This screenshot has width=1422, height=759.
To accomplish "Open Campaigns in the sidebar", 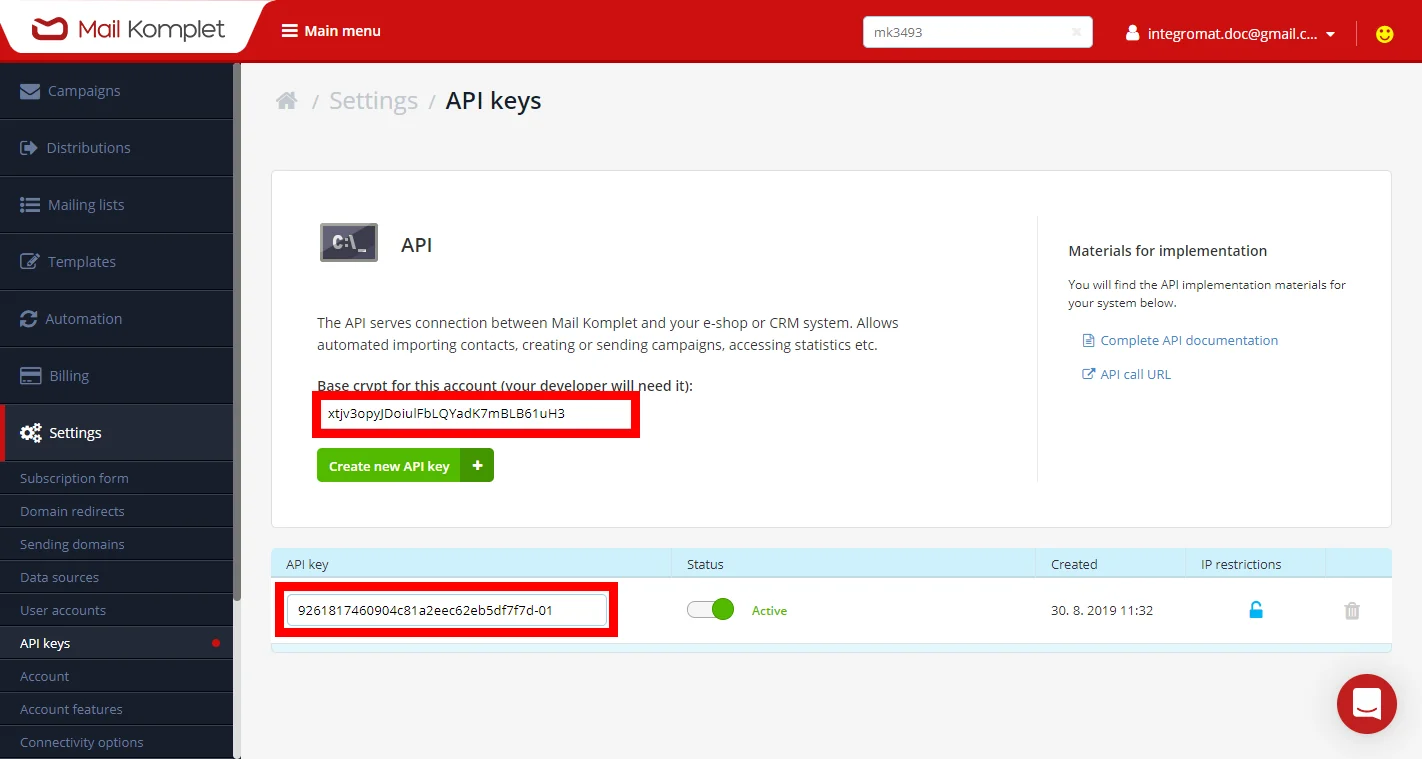I will 116,91.
